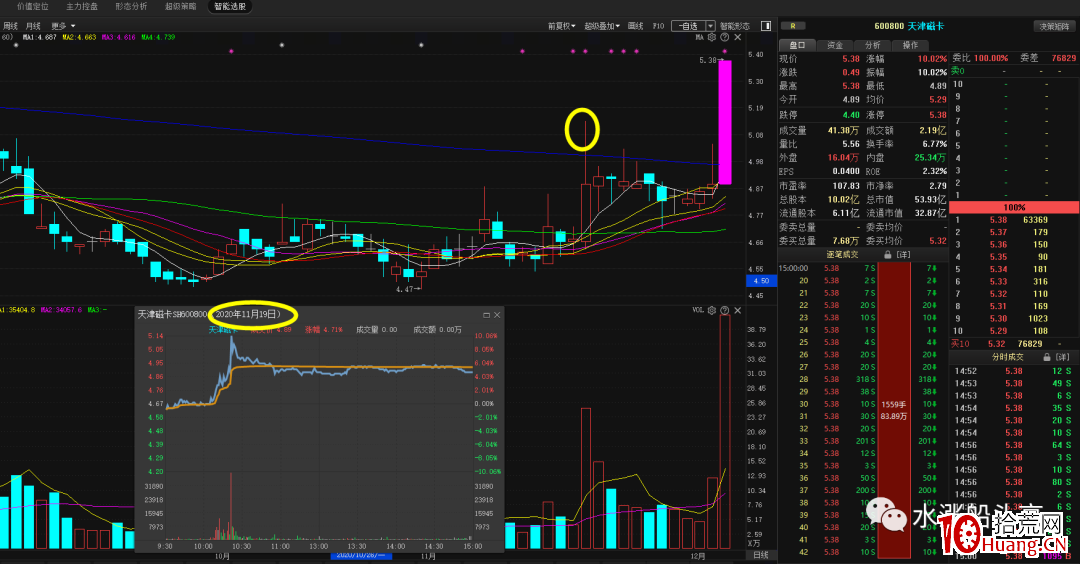The height and width of the screenshot is (564, 1080).
Task: Open 详 details link in 逐笔成交
Action: click(x=904, y=255)
